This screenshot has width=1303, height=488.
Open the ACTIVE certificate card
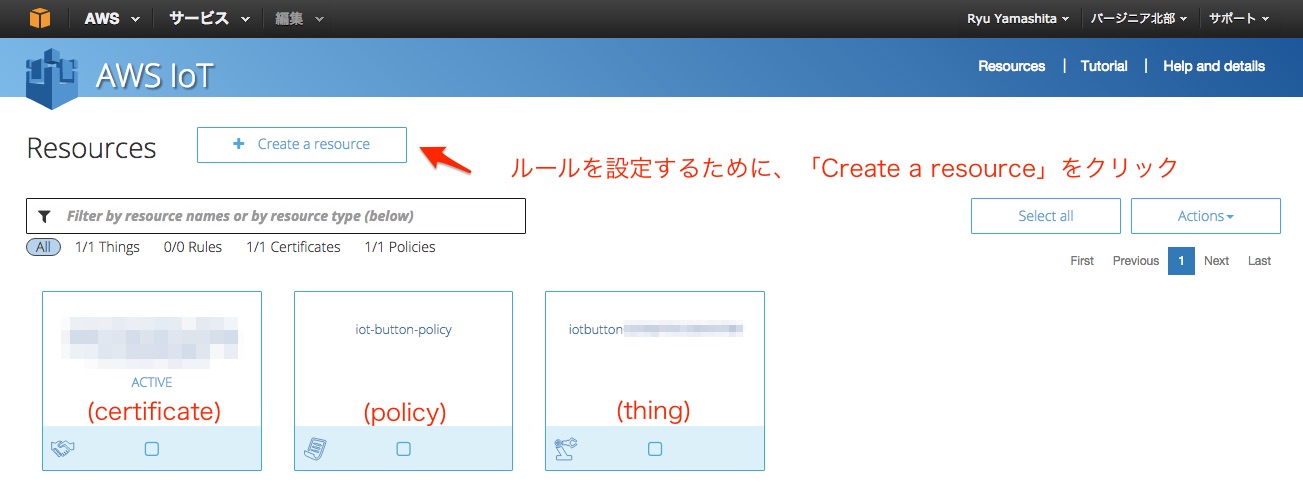click(x=152, y=380)
